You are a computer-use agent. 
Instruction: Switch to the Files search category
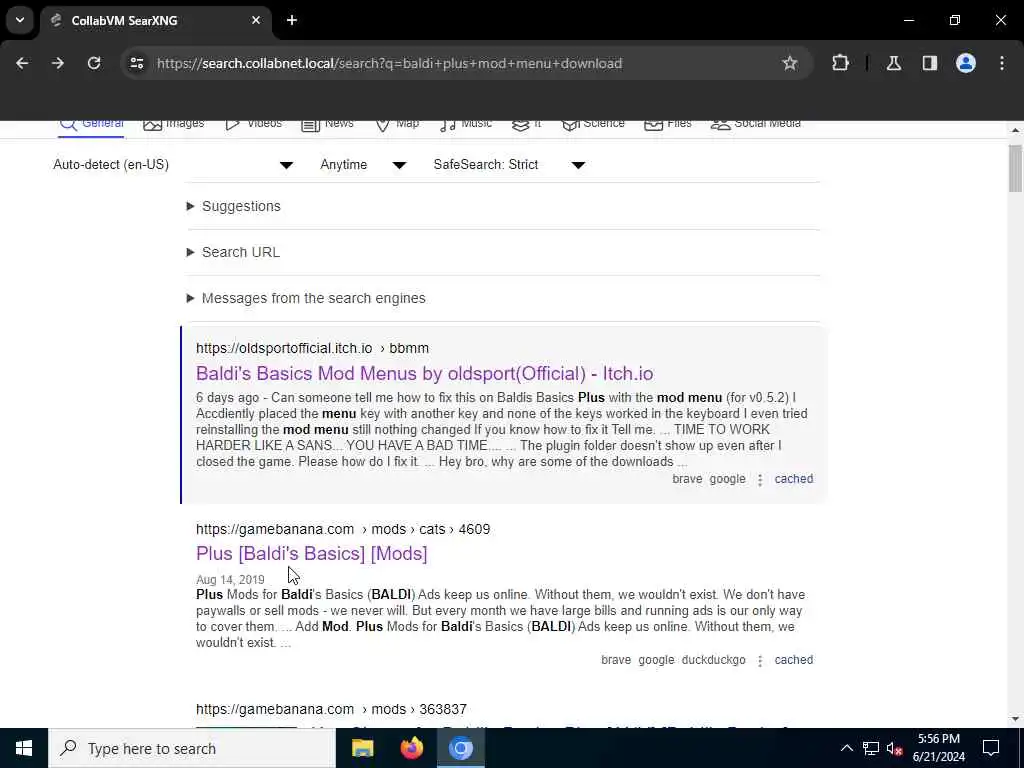[x=667, y=125]
